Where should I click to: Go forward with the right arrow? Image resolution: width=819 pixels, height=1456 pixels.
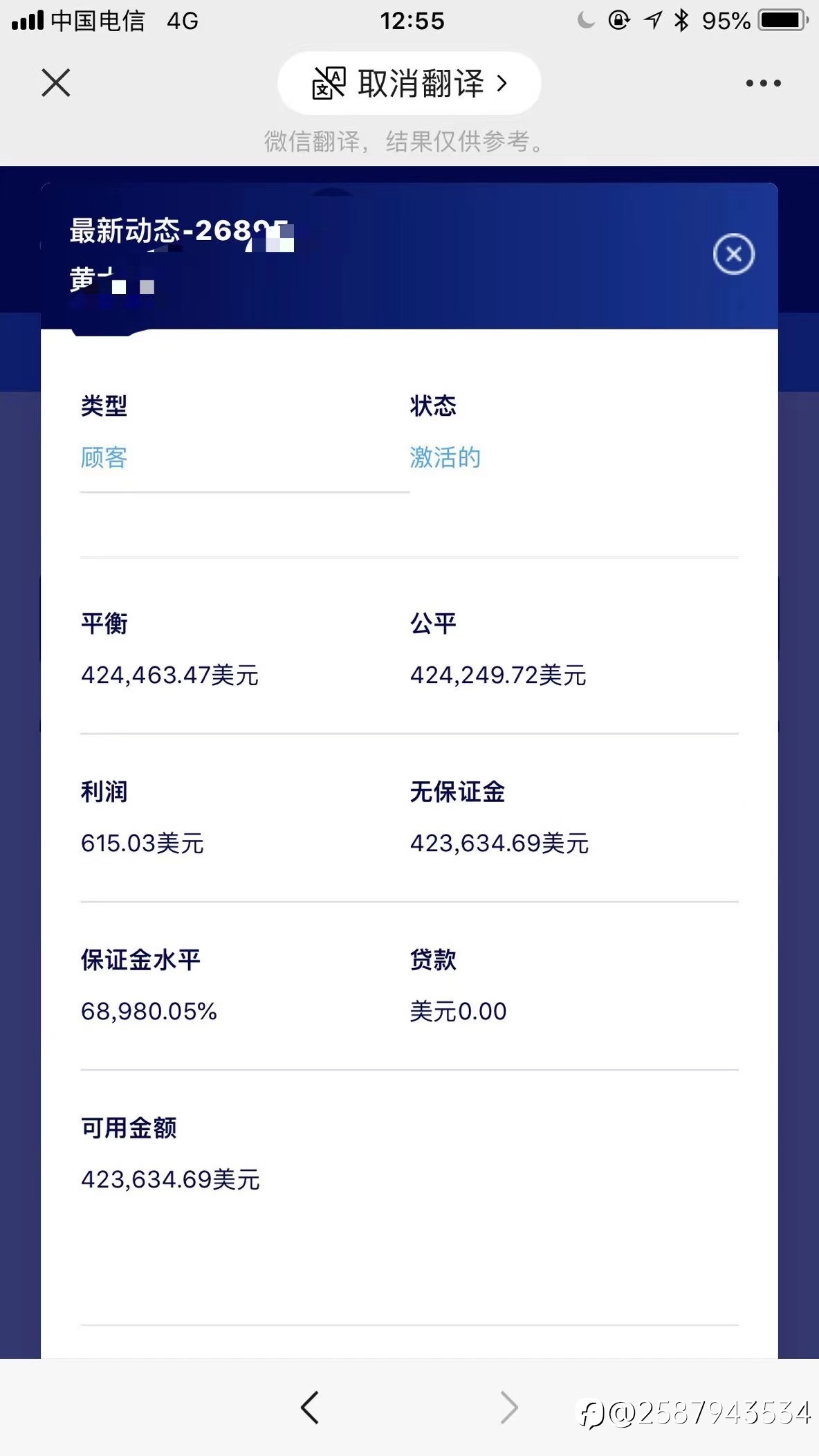pyautogui.click(x=509, y=1408)
